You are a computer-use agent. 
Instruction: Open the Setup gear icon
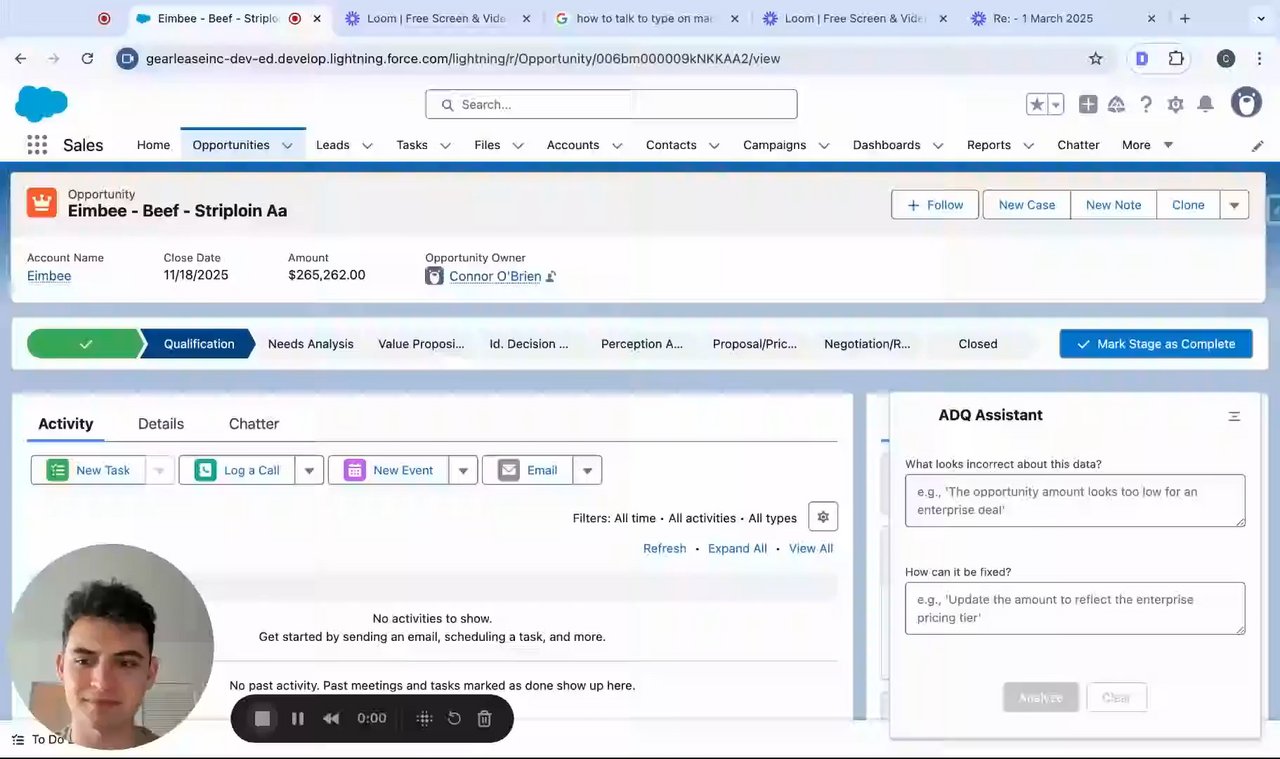[x=1176, y=104]
